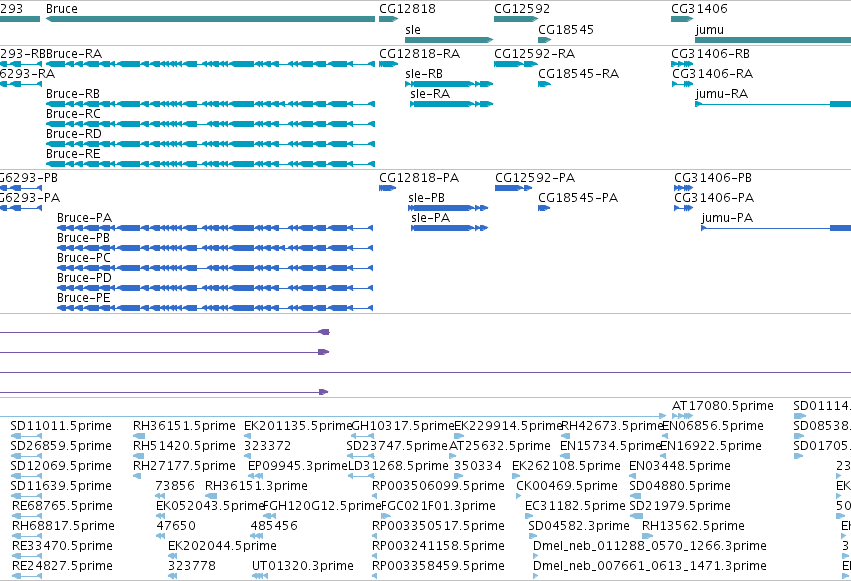
Task: Select the Bruce-PD protein label
Action: (x=84, y=278)
